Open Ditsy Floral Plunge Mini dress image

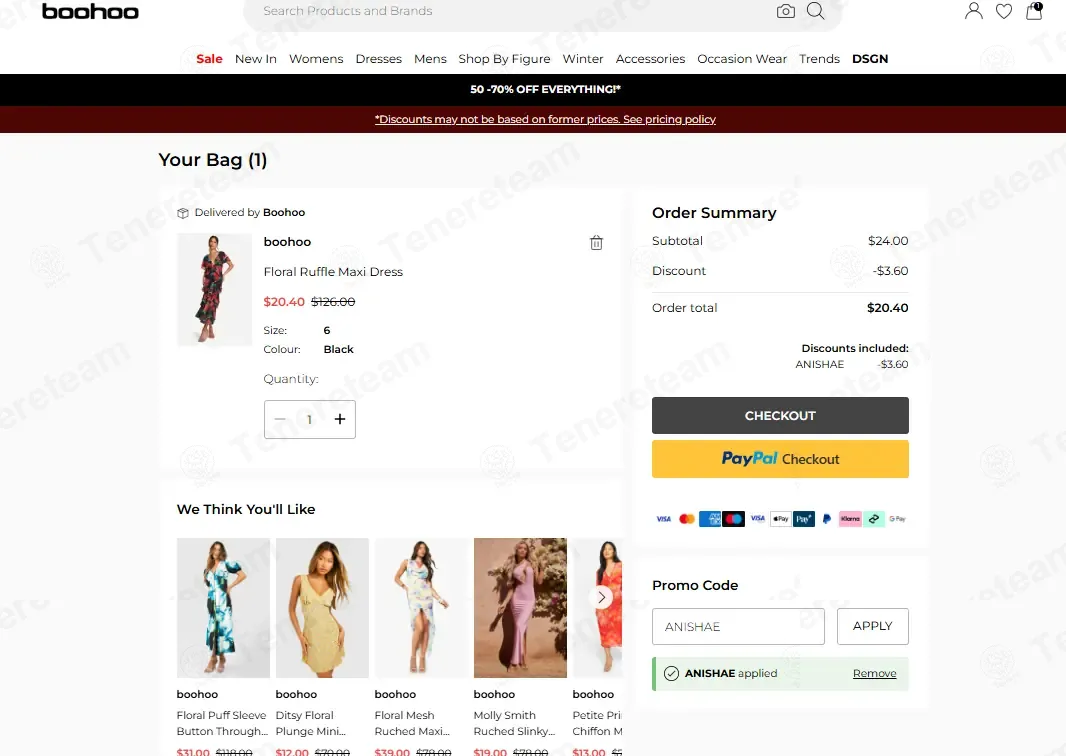[322, 608]
